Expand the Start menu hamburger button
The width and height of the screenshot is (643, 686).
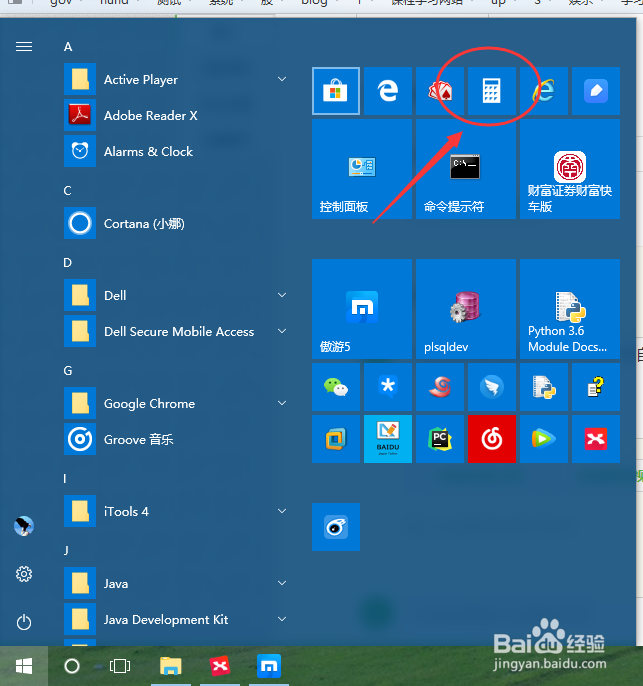(24, 46)
